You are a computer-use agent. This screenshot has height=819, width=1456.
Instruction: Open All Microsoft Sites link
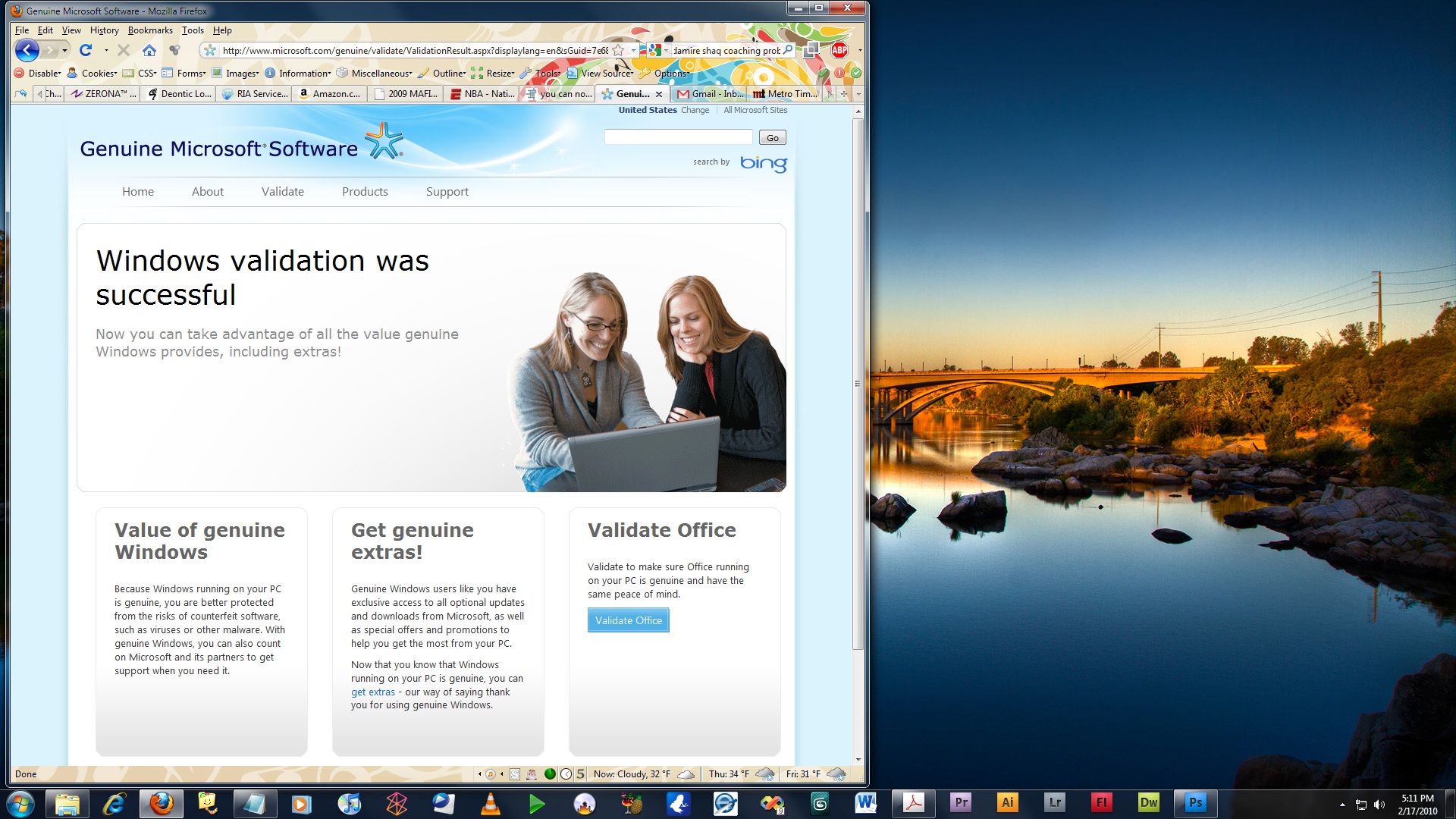pyautogui.click(x=755, y=110)
